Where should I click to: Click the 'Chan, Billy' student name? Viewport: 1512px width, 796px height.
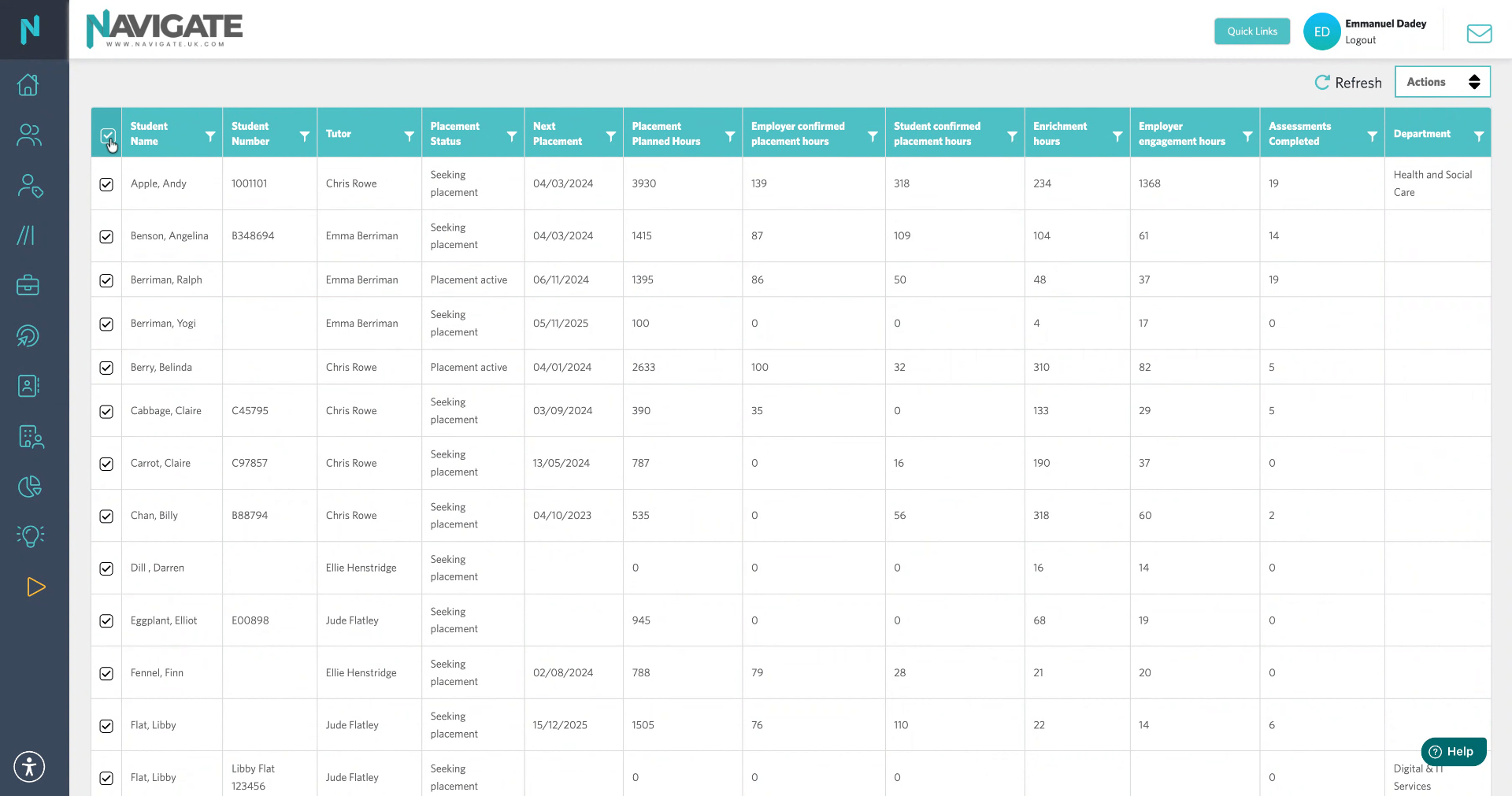(x=154, y=515)
